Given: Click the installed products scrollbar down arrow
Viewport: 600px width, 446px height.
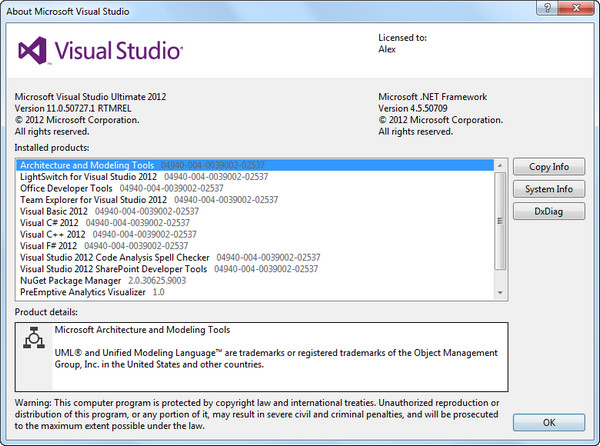Looking at the screenshot, I should 501,292.
